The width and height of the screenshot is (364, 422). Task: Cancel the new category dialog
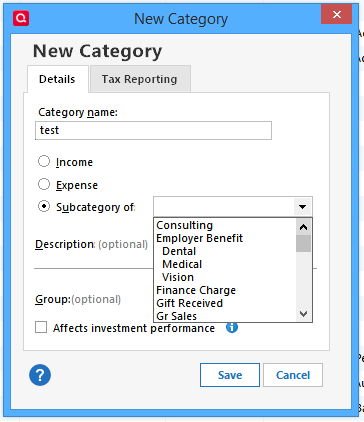coord(293,375)
